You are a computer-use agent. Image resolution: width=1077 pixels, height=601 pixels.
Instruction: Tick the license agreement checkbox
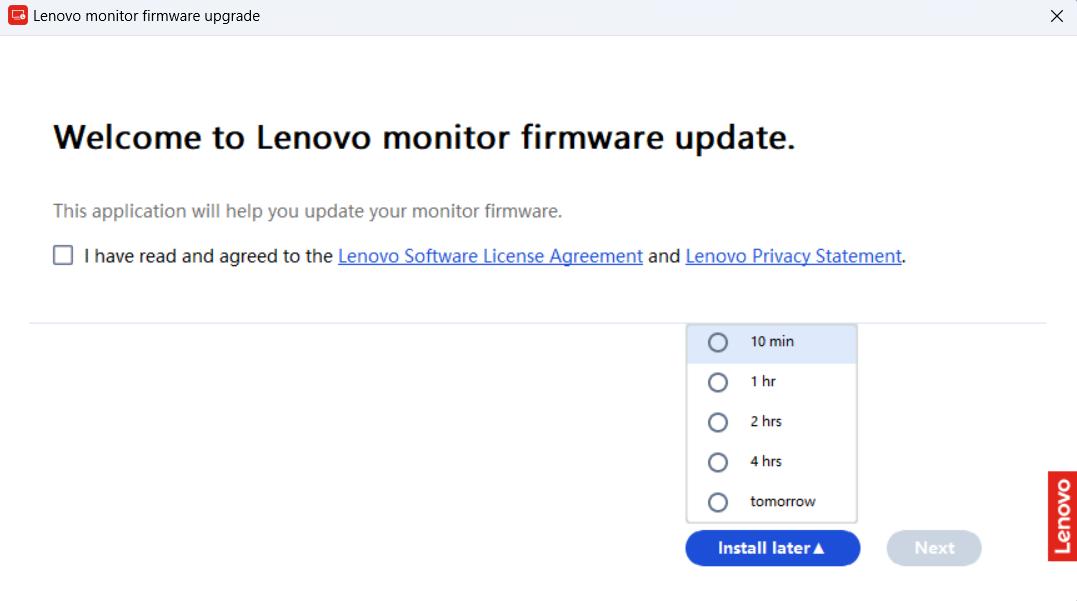63,256
